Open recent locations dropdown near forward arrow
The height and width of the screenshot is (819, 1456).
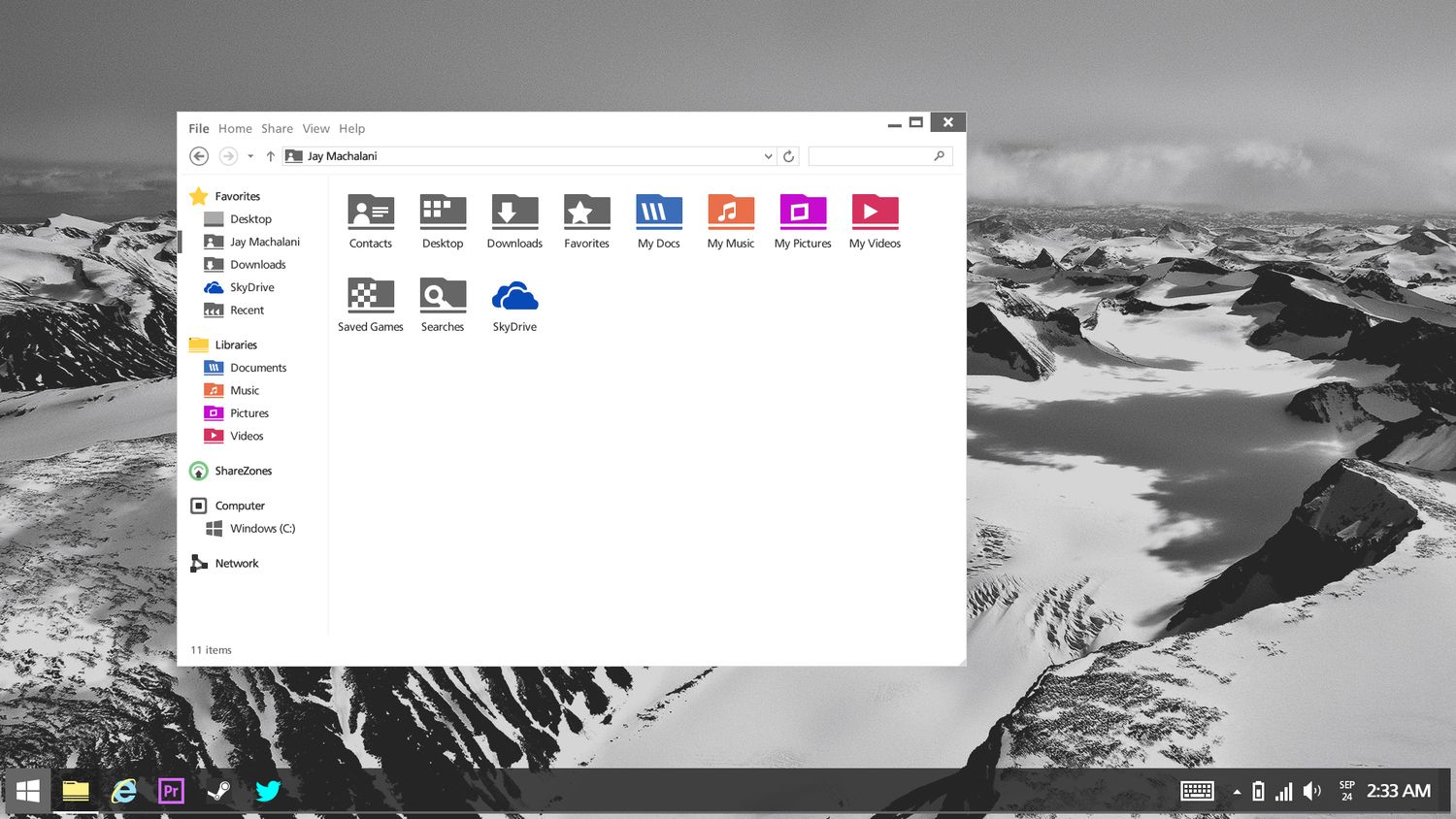pyautogui.click(x=250, y=156)
